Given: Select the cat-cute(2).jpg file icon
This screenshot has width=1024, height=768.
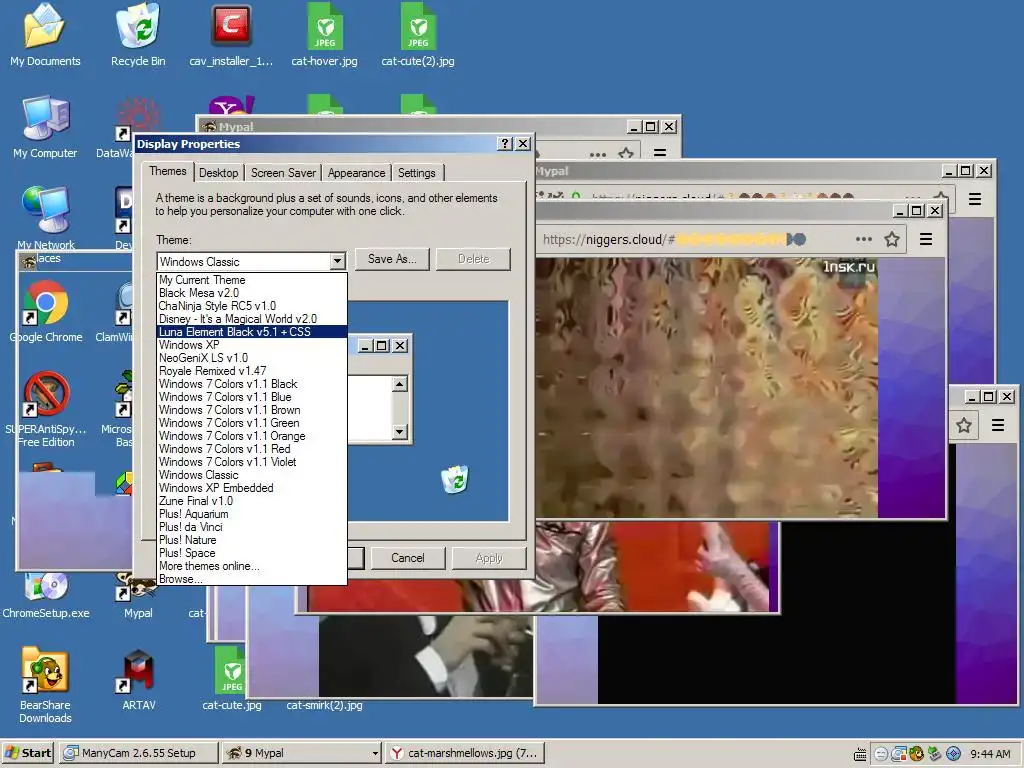Looking at the screenshot, I should click(x=418, y=36).
